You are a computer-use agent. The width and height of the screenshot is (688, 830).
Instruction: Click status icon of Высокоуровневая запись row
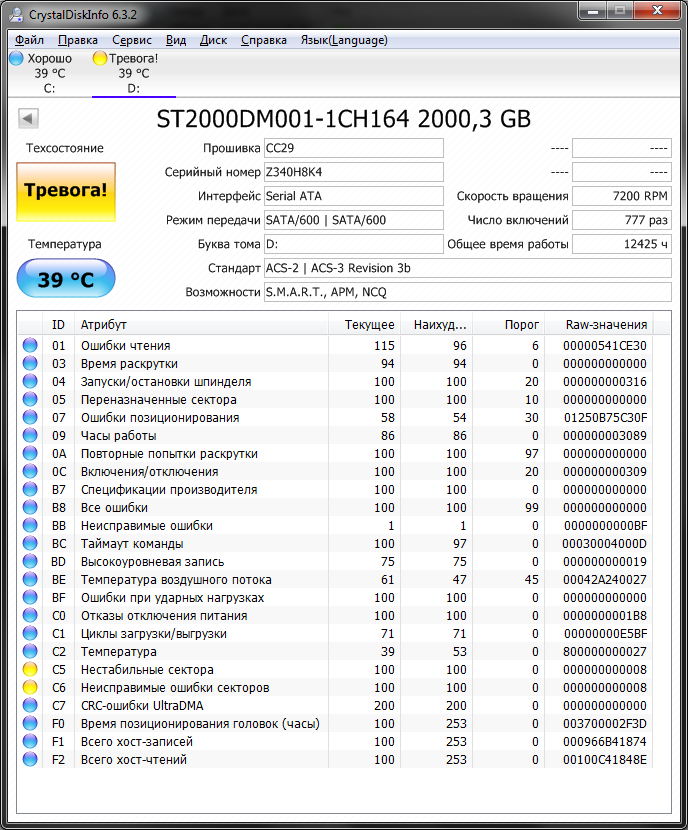[x=30, y=561]
